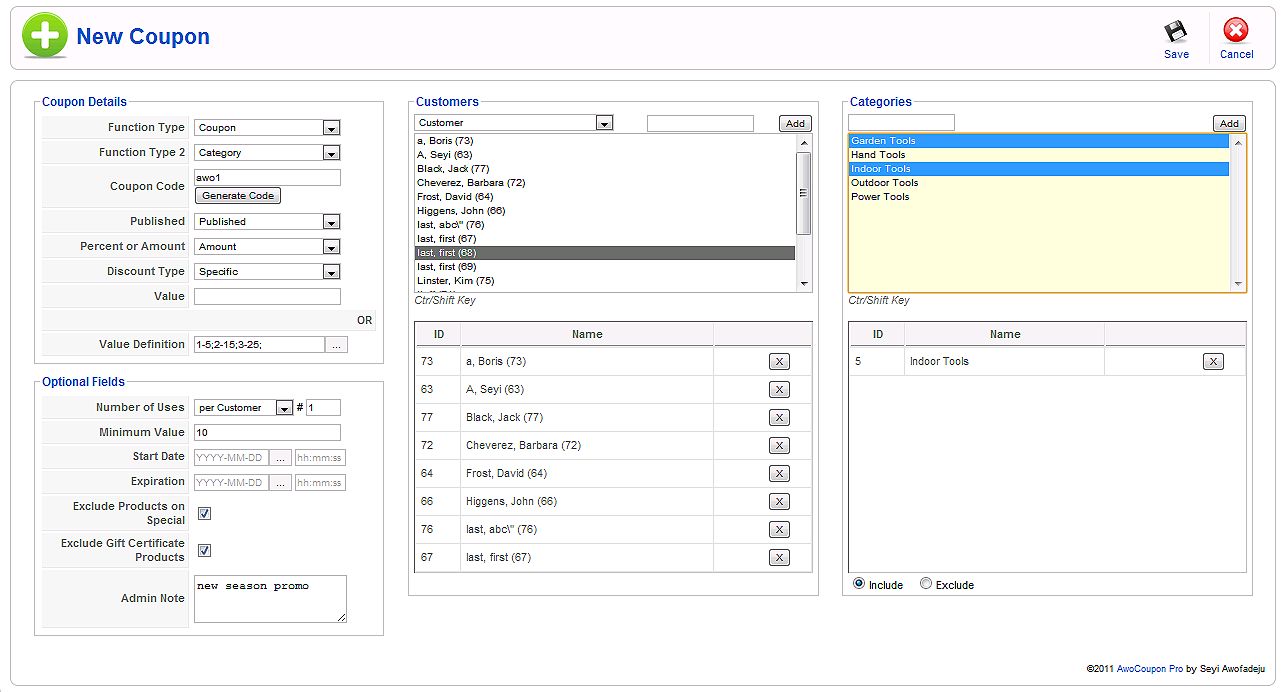Toggle Exclude Products on Special checkbox
This screenshot has width=1284, height=692.
click(204, 513)
